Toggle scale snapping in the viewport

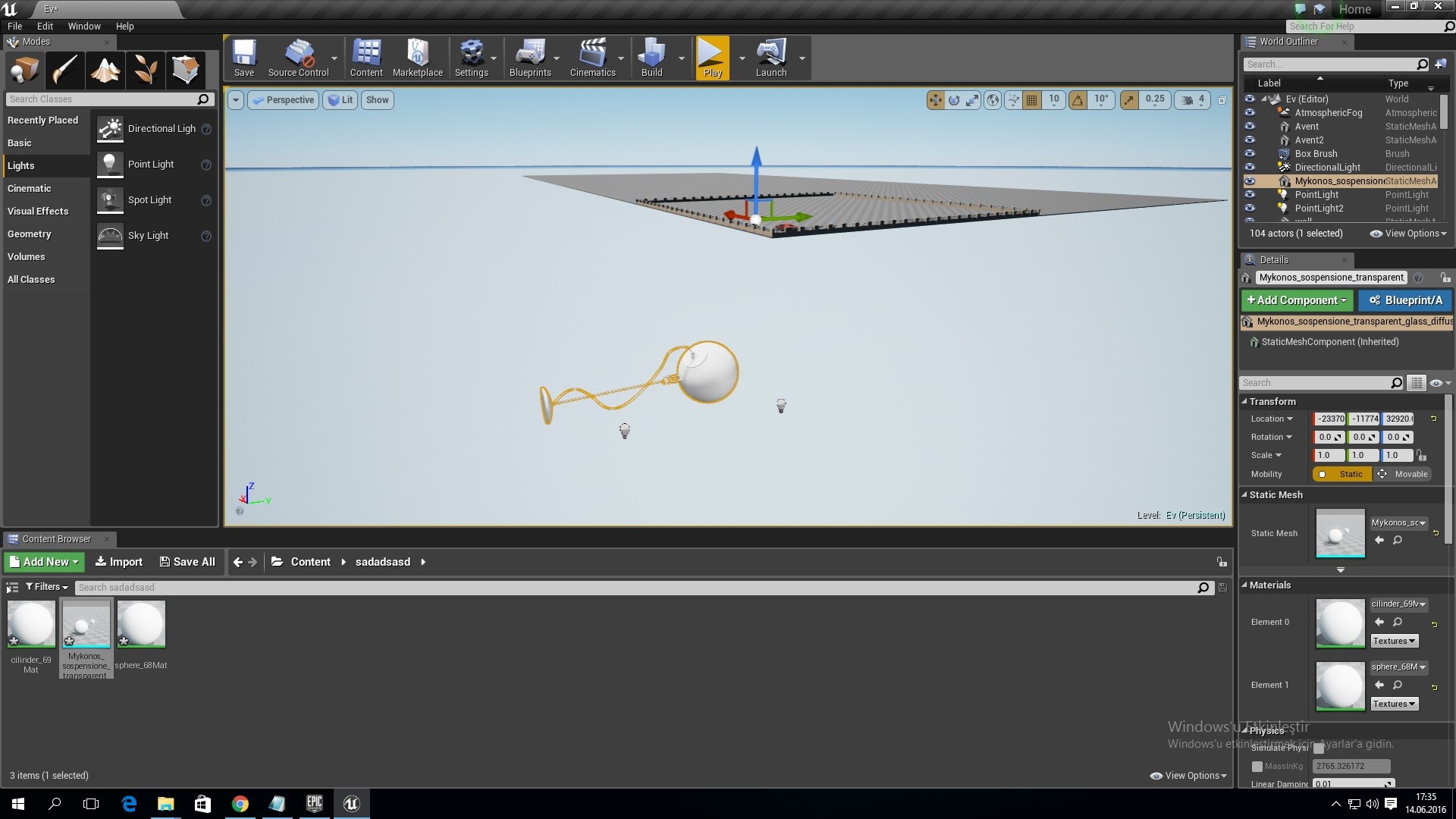click(x=1129, y=99)
